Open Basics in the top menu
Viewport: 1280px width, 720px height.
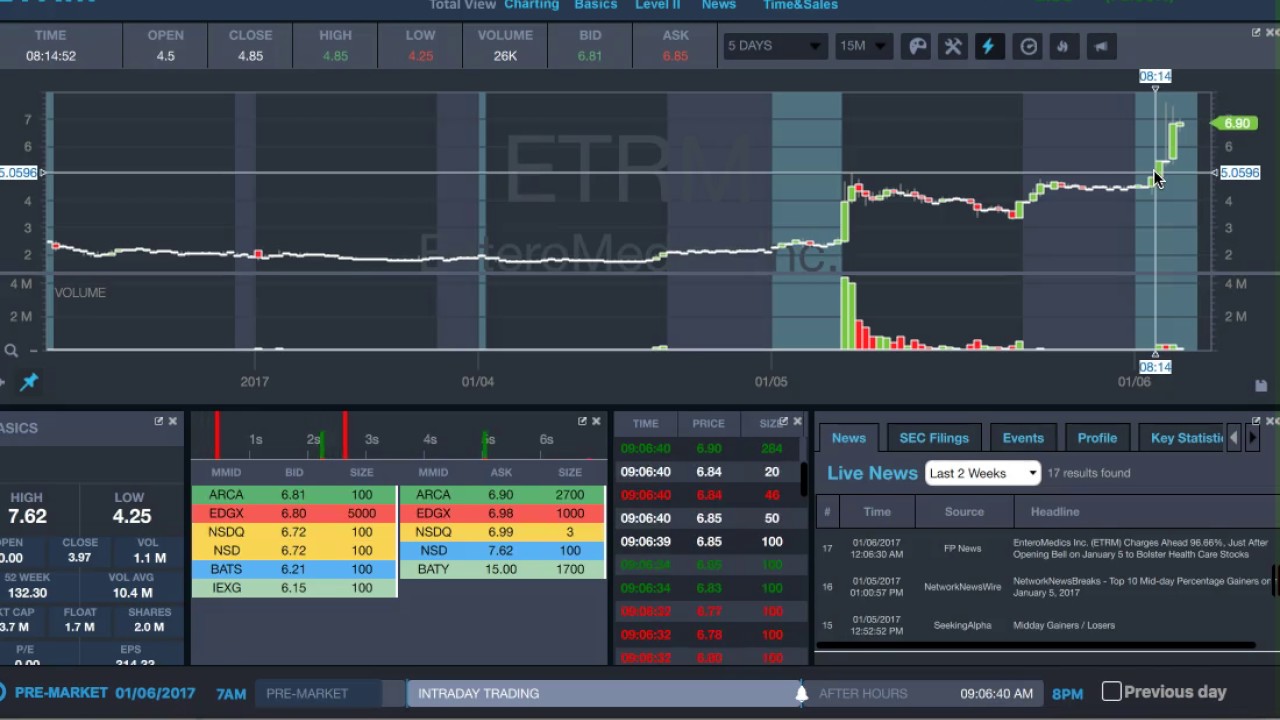[x=595, y=5]
